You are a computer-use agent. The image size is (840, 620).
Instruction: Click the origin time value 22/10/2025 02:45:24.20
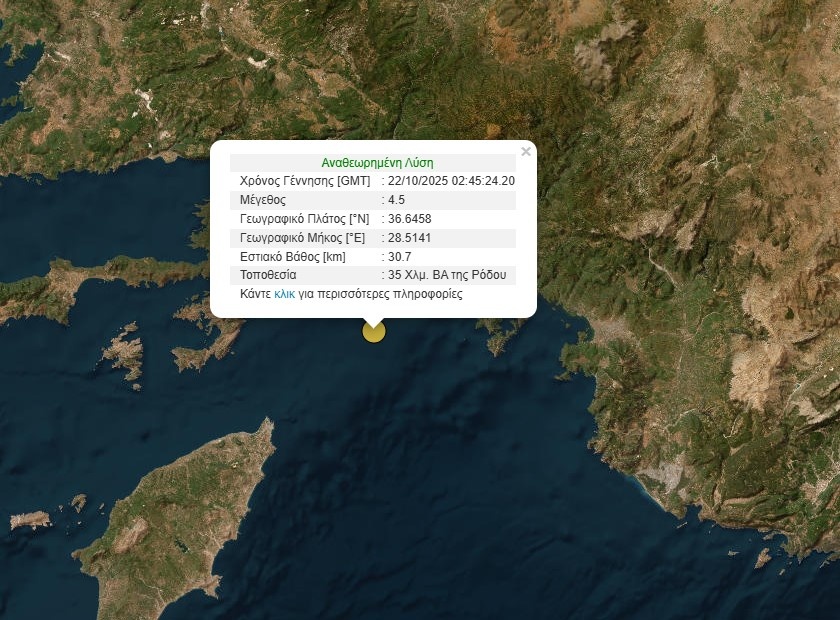point(451,181)
